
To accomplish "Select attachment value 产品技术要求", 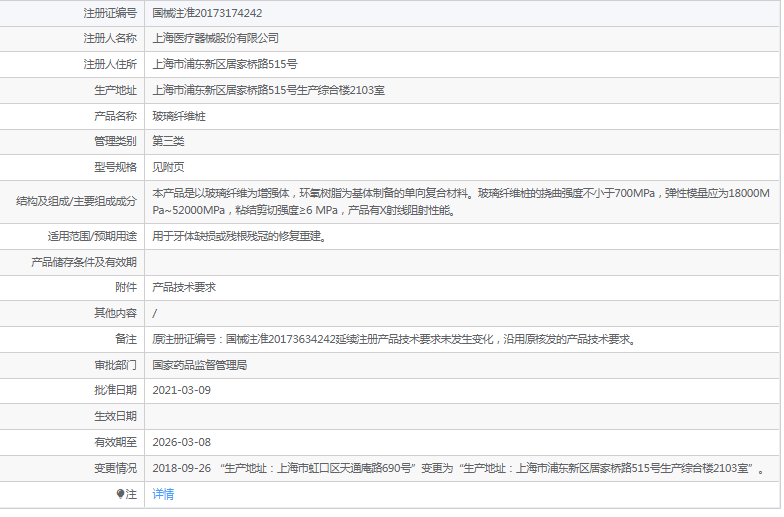I will (x=184, y=287).
